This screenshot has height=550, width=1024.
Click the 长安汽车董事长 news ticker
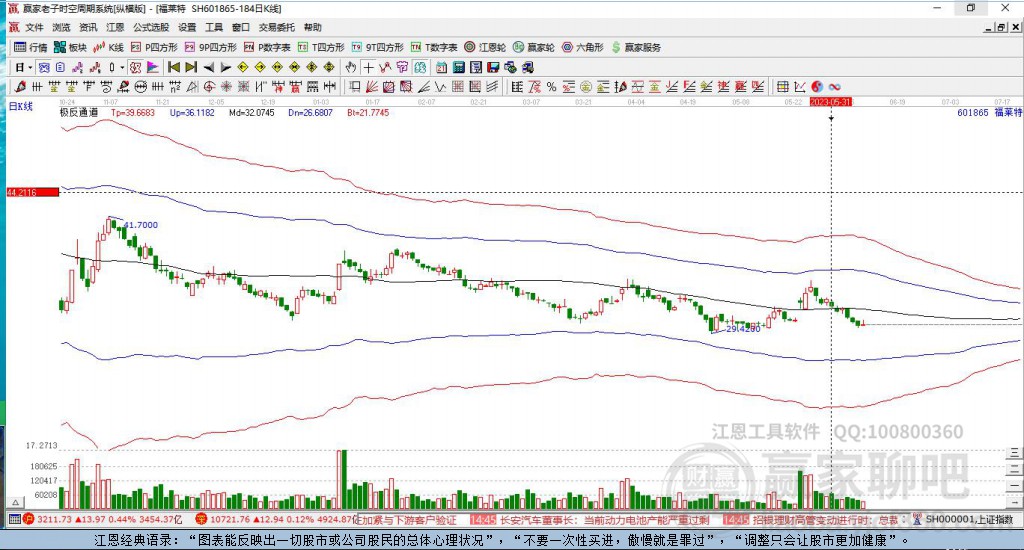click(x=604, y=520)
